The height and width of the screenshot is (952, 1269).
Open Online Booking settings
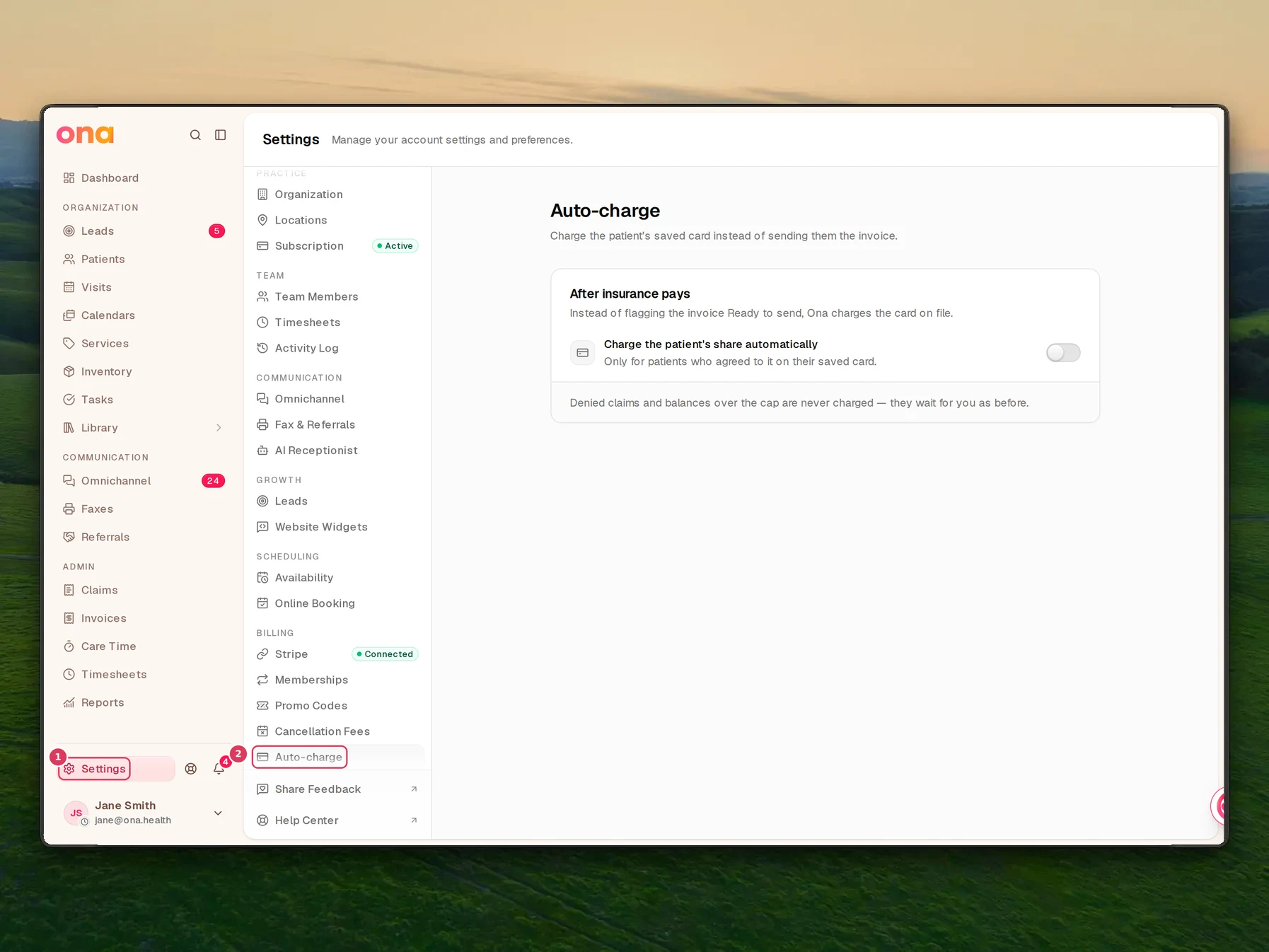(x=337, y=603)
